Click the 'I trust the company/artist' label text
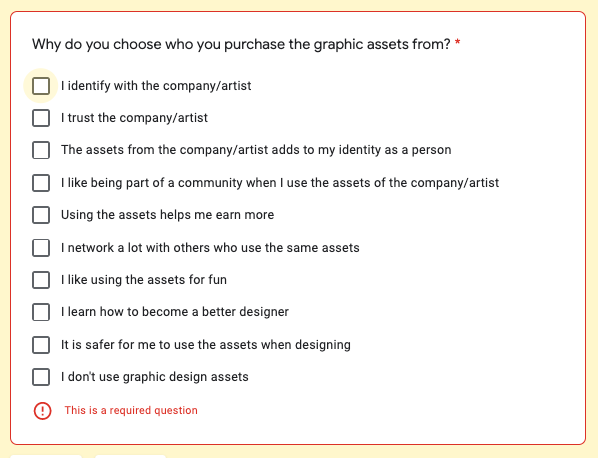This screenshot has width=598, height=458. coord(134,118)
